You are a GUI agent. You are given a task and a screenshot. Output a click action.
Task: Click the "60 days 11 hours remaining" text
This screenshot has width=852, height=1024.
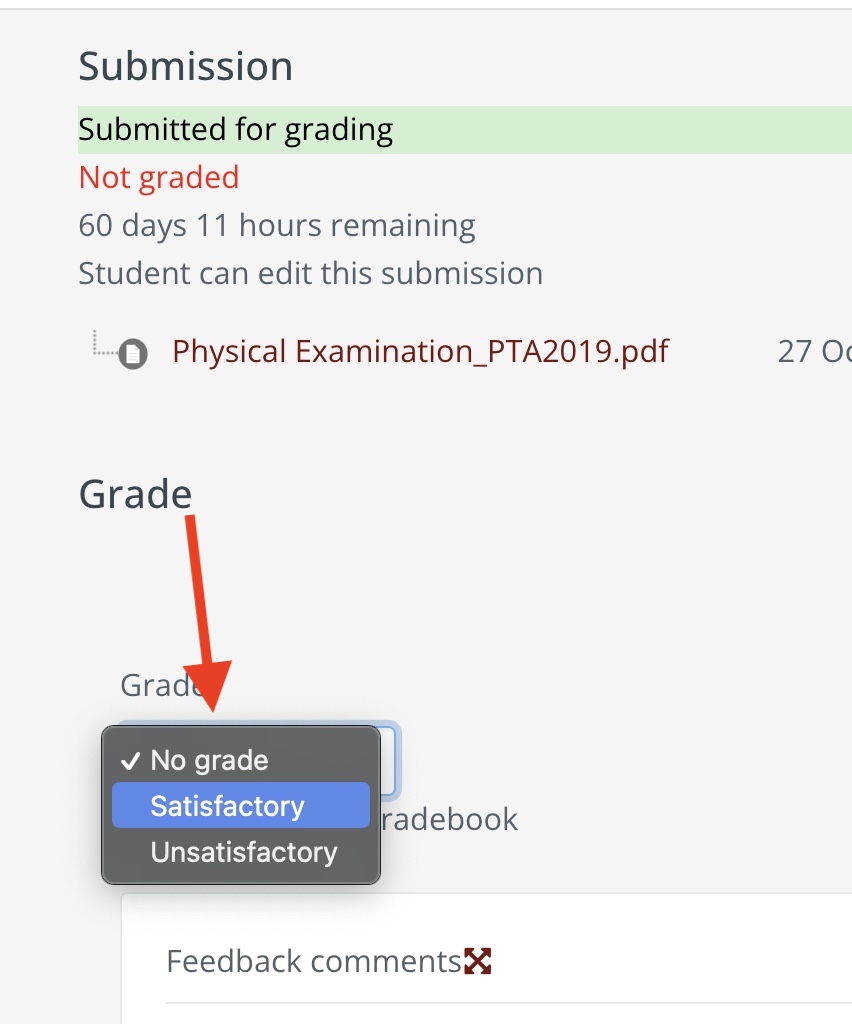(x=277, y=226)
